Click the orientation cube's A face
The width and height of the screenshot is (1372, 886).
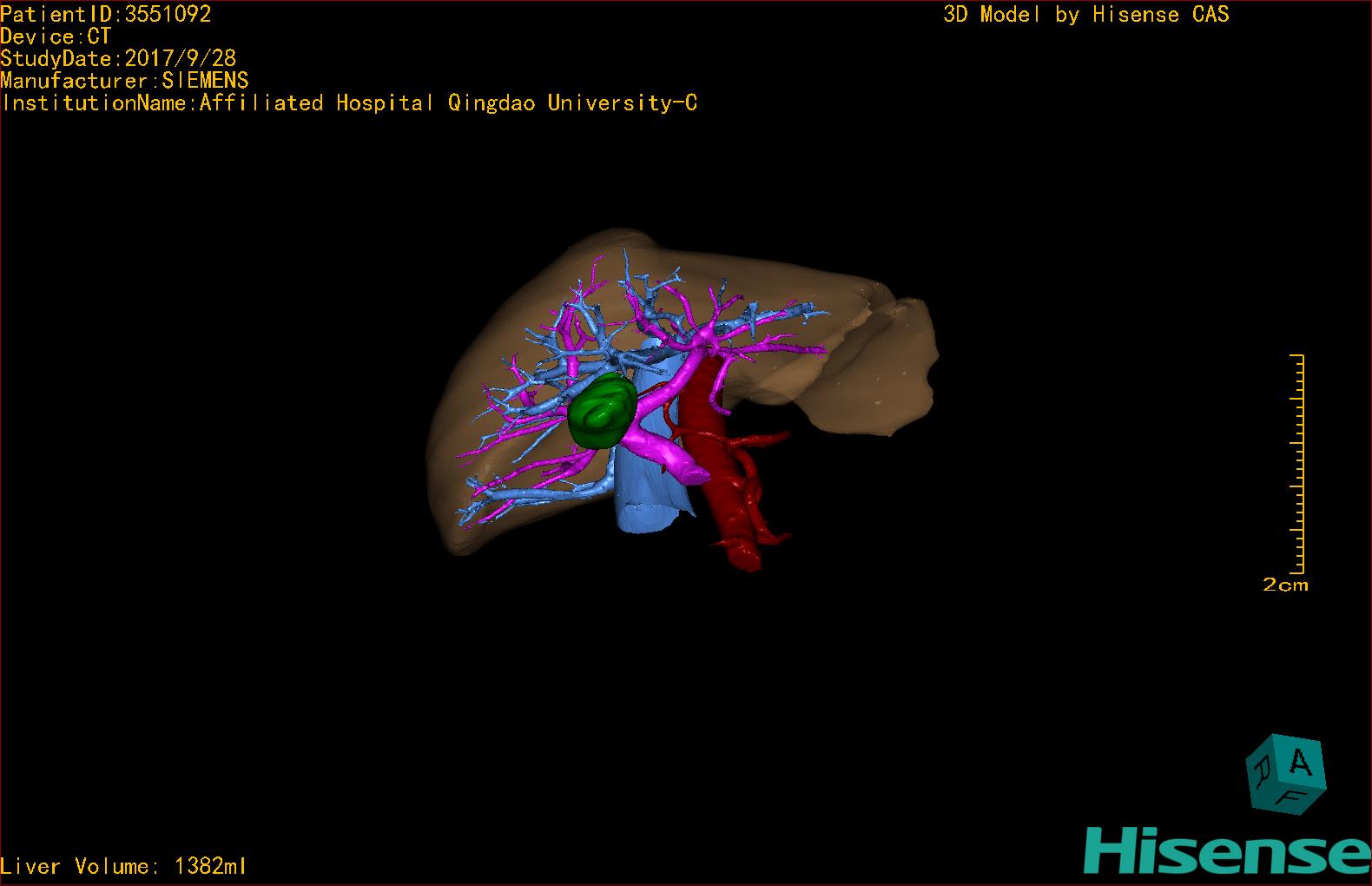(x=1300, y=764)
